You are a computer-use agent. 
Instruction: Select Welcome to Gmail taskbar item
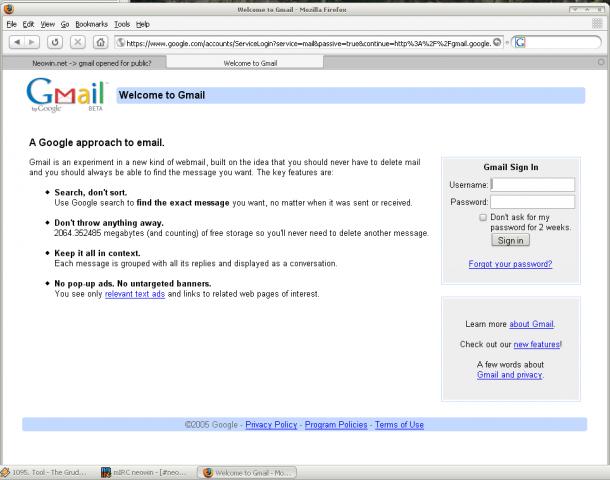pyautogui.click(x=248, y=473)
